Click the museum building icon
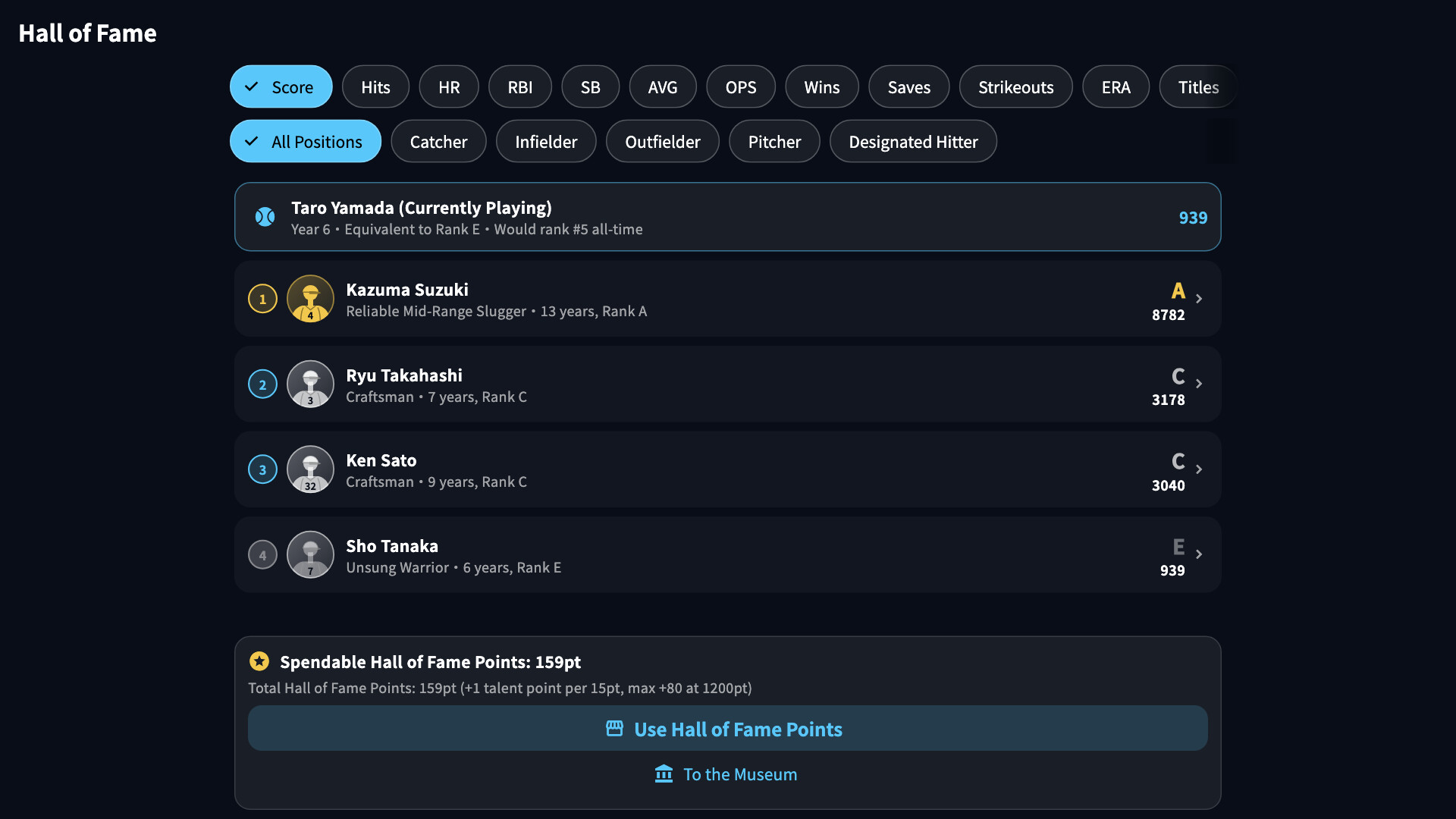The width and height of the screenshot is (1456, 819). pyautogui.click(x=664, y=773)
